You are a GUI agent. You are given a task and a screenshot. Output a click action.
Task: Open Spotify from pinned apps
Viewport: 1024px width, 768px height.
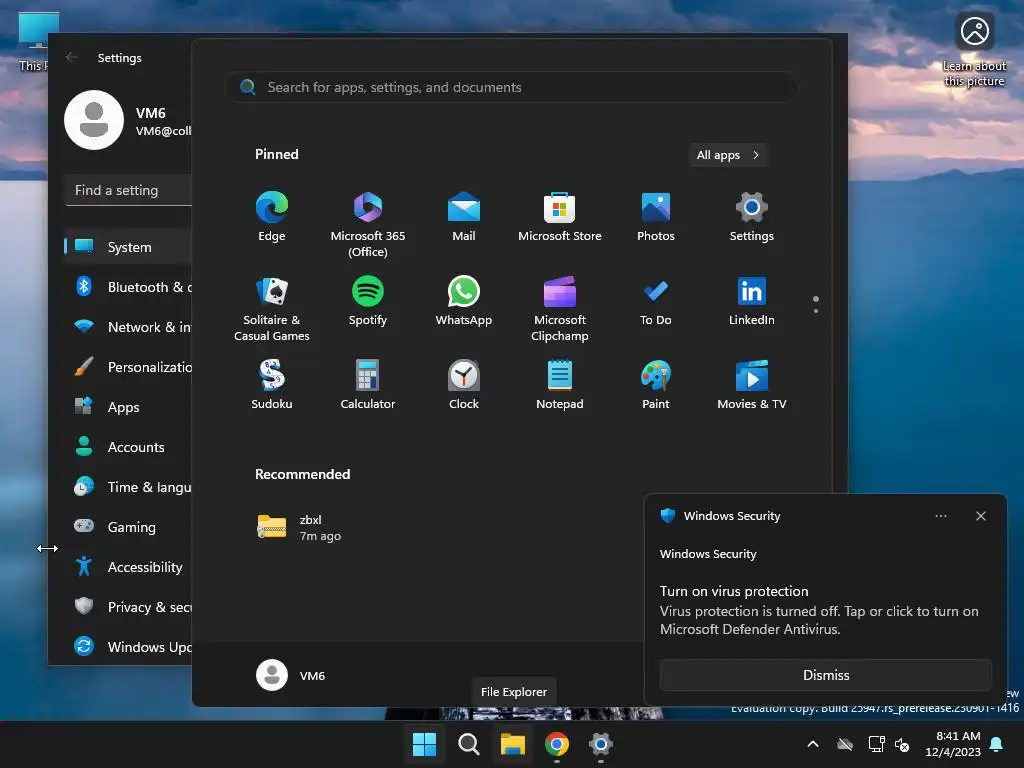pyautogui.click(x=368, y=302)
